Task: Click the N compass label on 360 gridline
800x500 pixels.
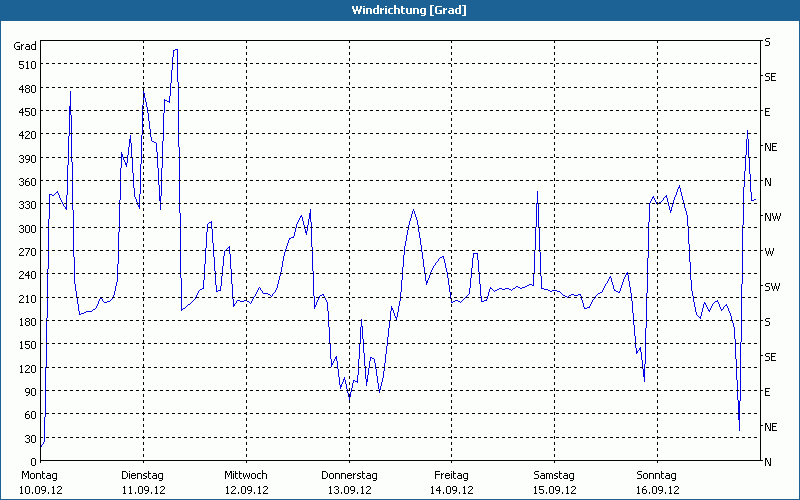Action: (x=768, y=182)
